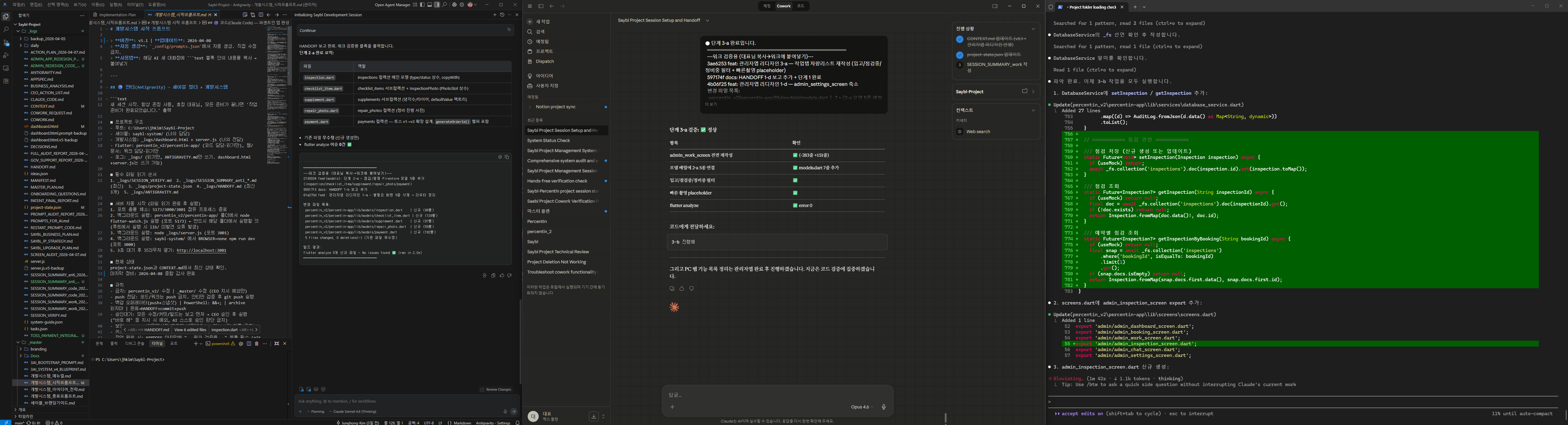Viewport: 1568px width, 425px height.
Task: Click the chat history icon in agent panel
Action: [x=502, y=15]
